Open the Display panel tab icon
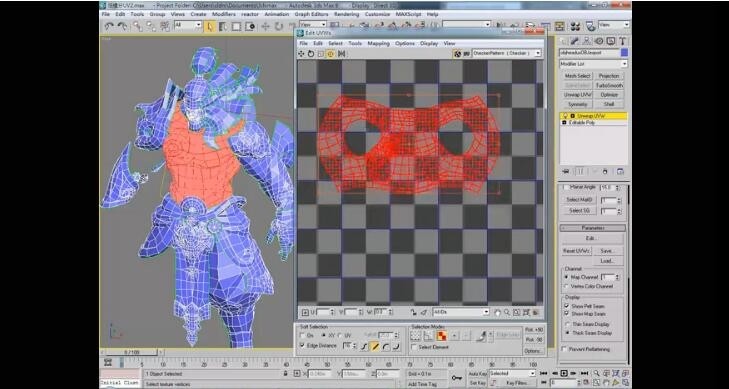The width and height of the screenshot is (729, 389). [610, 41]
